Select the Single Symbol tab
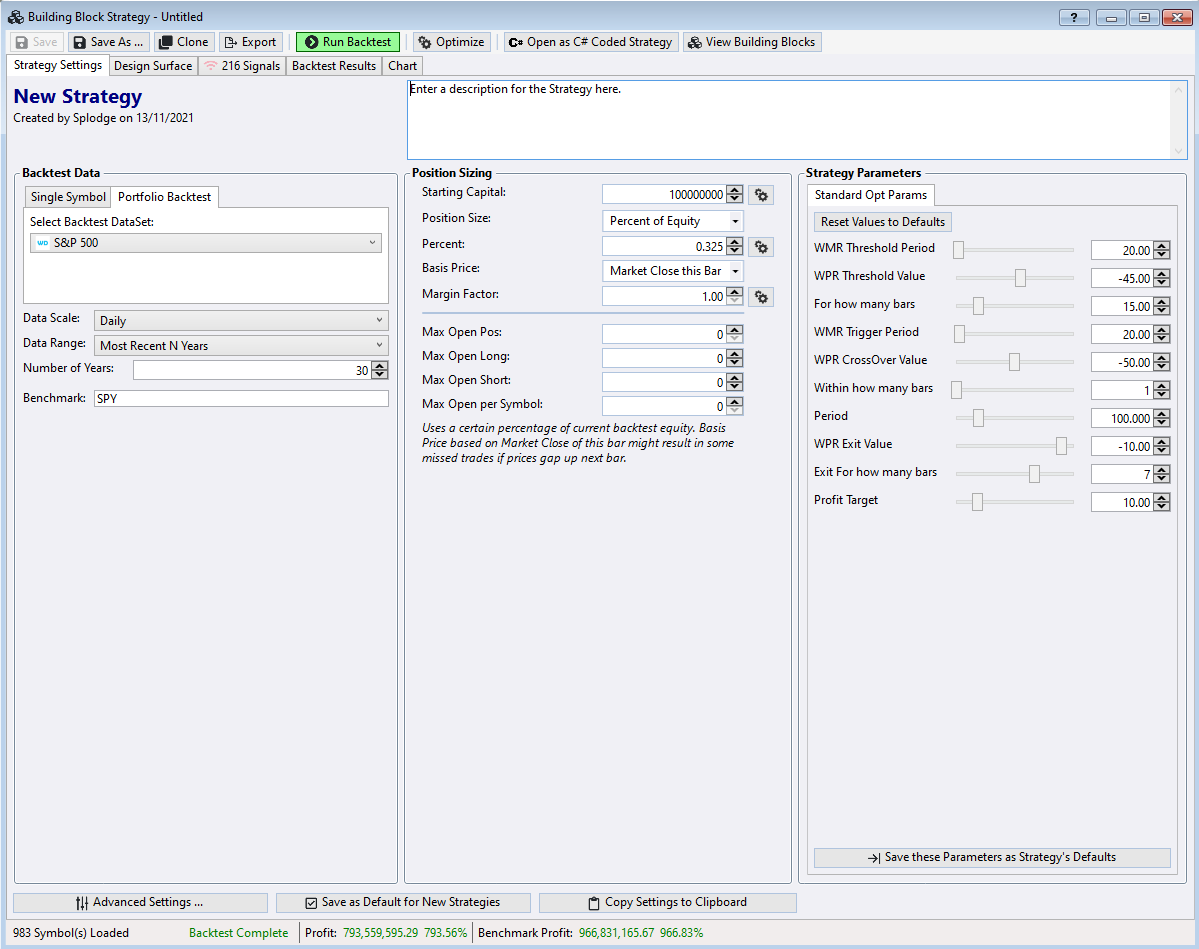This screenshot has height=949, width=1199. (x=67, y=197)
